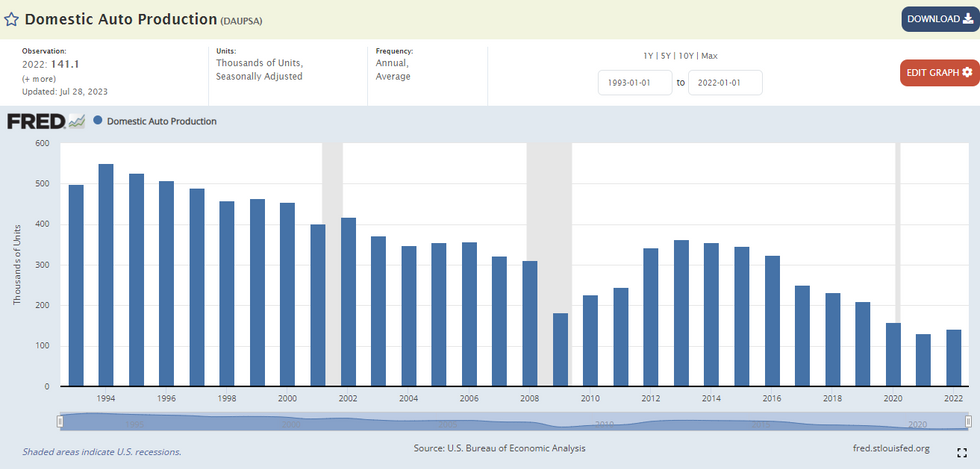
Task: Star the Domestic Auto Production series
Action: pyautogui.click(x=11, y=19)
